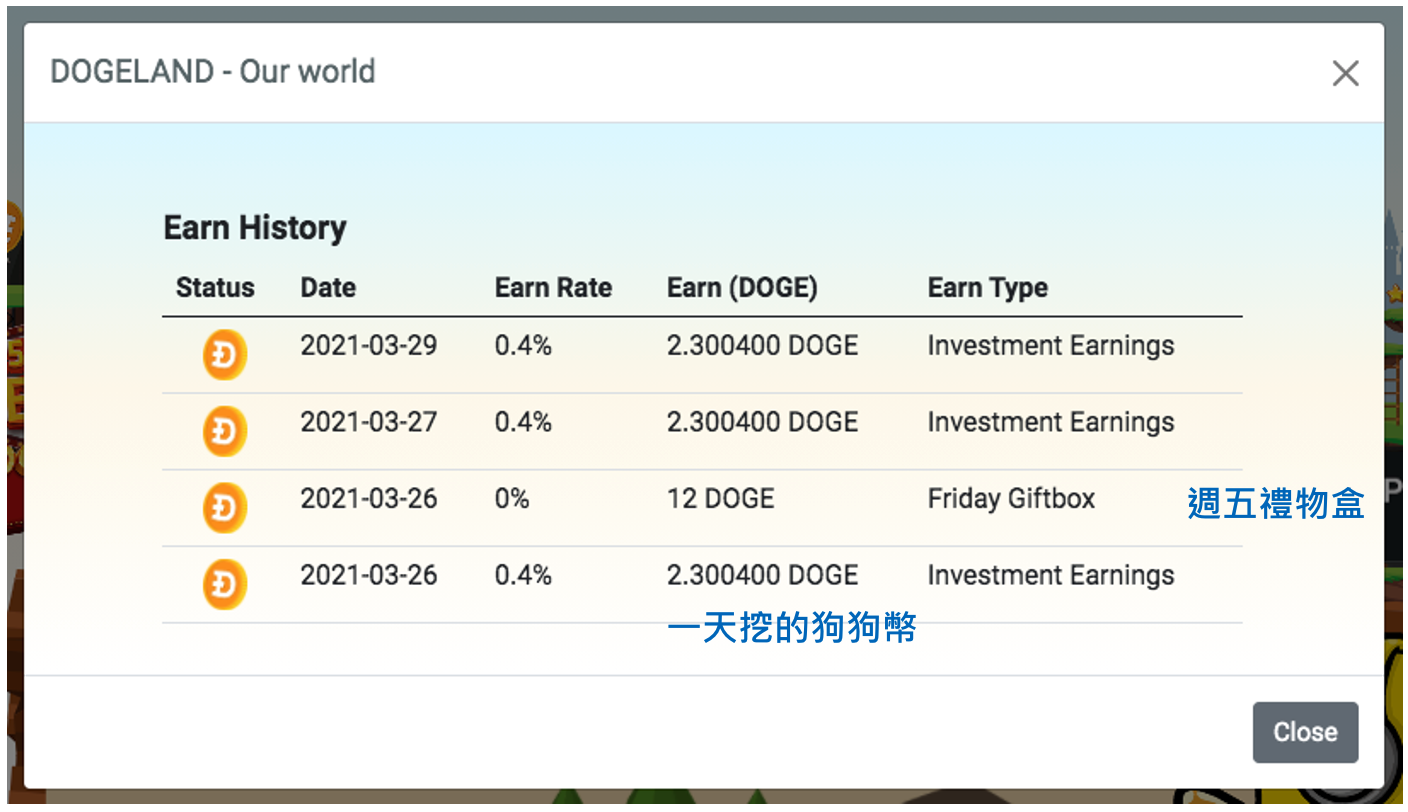
Task: Select the Earn Type column header
Action: click(x=988, y=288)
